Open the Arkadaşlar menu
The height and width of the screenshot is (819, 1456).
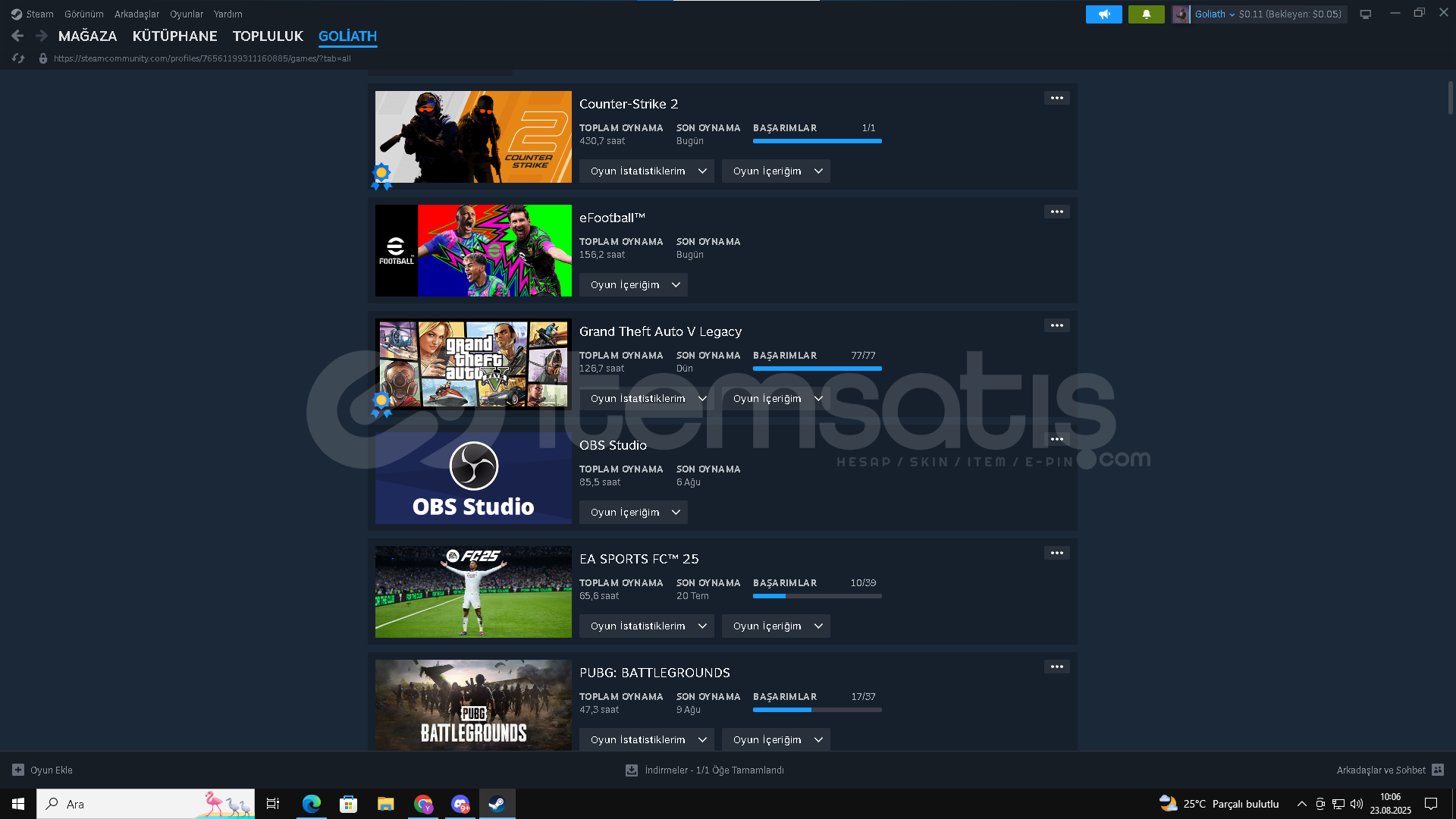coord(136,14)
